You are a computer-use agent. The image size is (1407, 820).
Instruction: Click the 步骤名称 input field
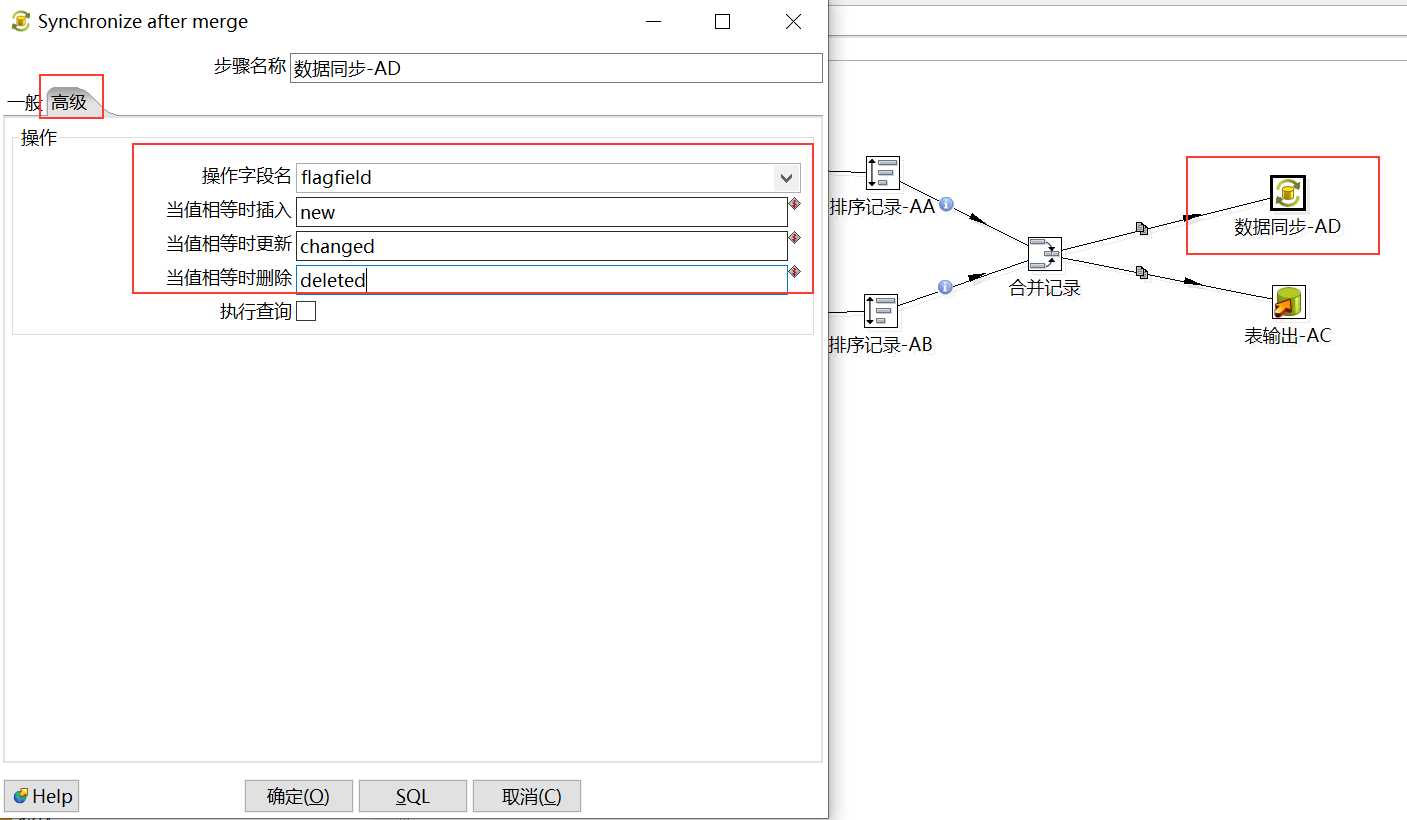[556, 68]
